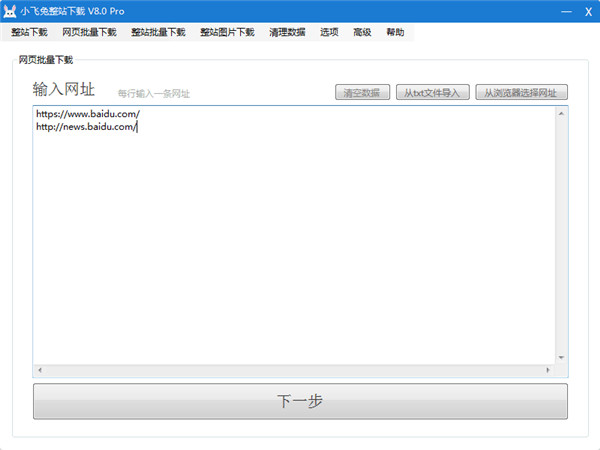The height and width of the screenshot is (450, 600).
Task: Minimize the window with the dash button
Action: tap(566, 11)
